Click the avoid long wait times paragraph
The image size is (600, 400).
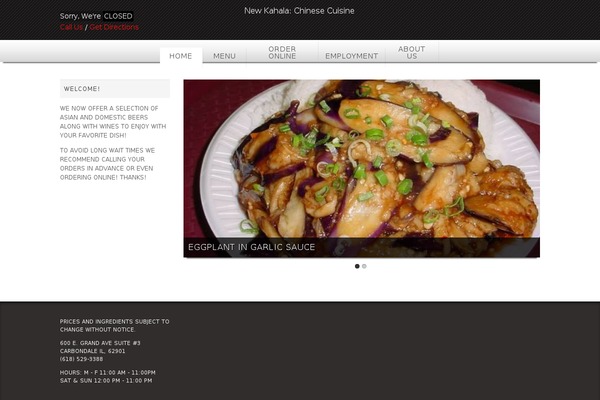(107, 164)
